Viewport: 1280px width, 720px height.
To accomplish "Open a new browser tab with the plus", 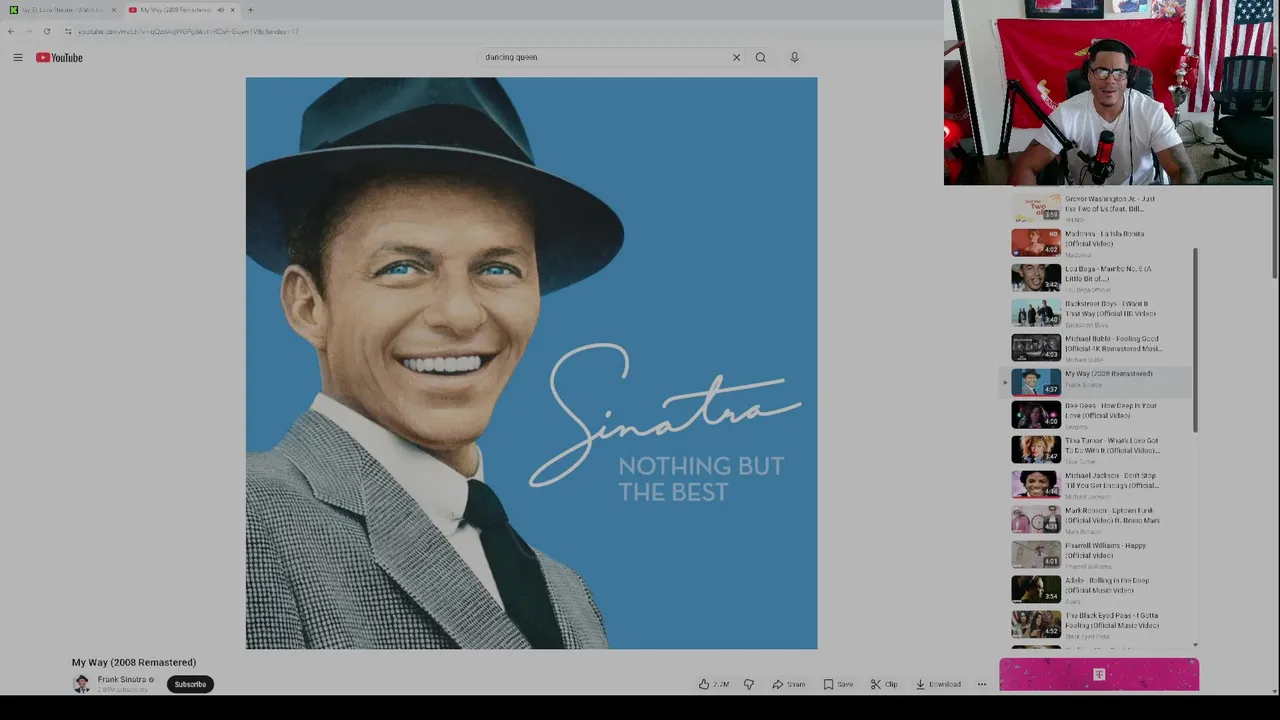I will 250,10.
